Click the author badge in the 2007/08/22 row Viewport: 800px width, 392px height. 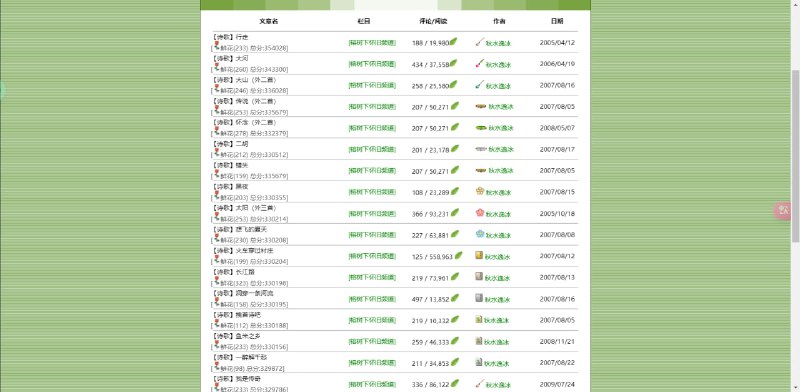pyautogui.click(x=479, y=362)
